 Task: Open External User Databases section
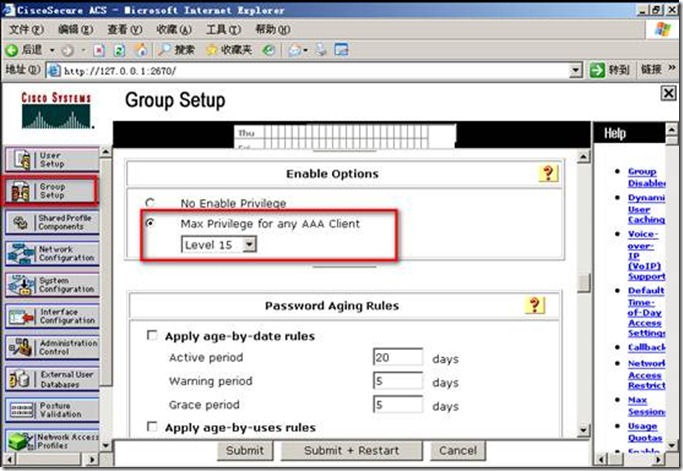coord(52,379)
